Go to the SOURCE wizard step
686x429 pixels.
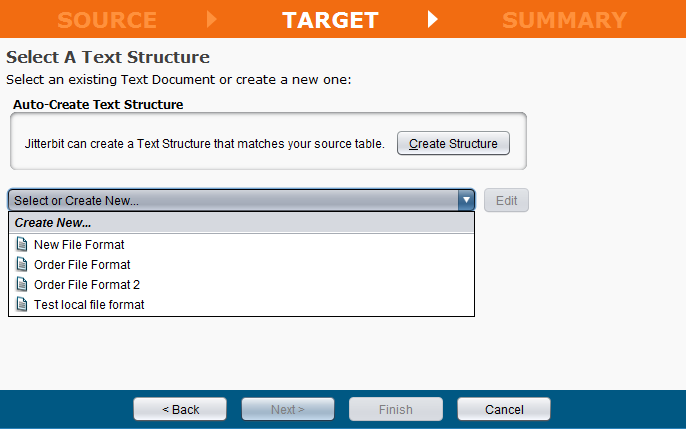click(x=107, y=19)
